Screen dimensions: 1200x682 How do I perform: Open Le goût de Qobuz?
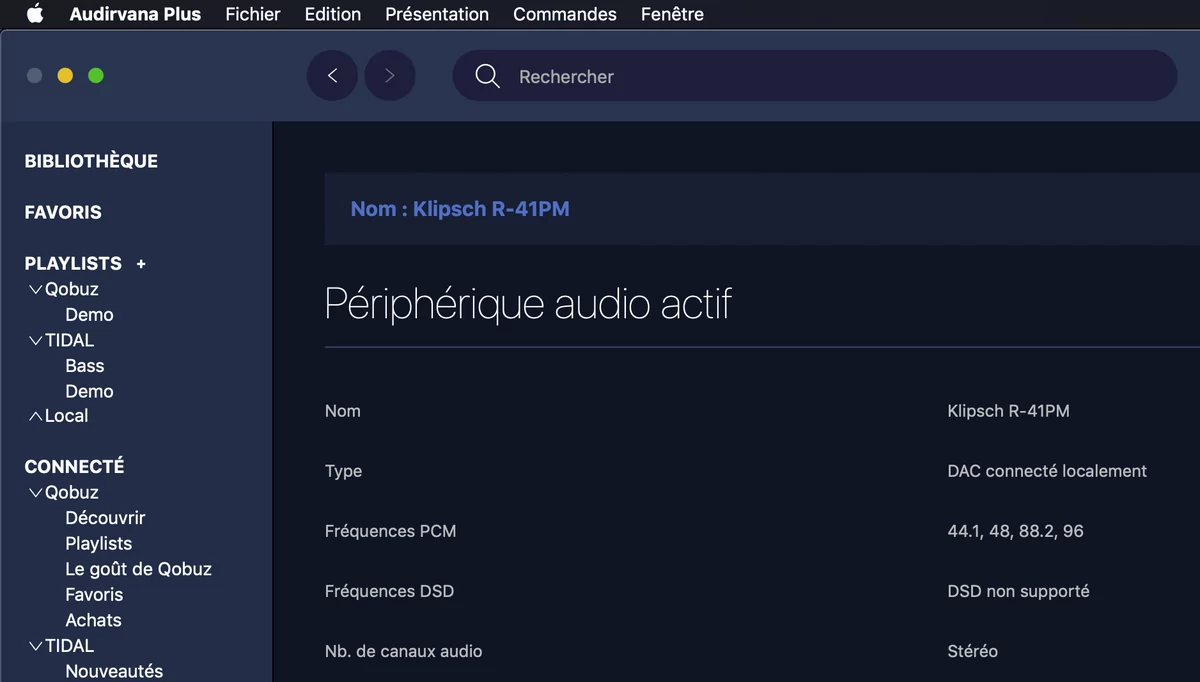coord(139,569)
